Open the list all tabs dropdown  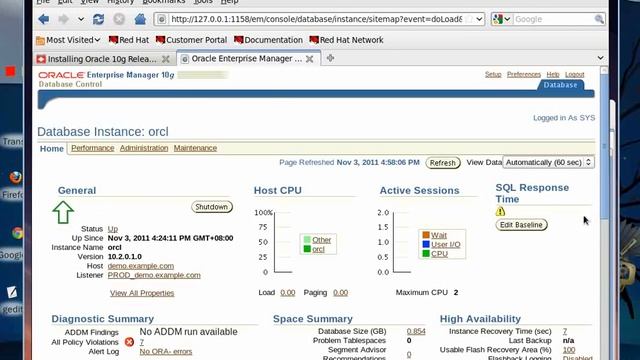(600, 58)
